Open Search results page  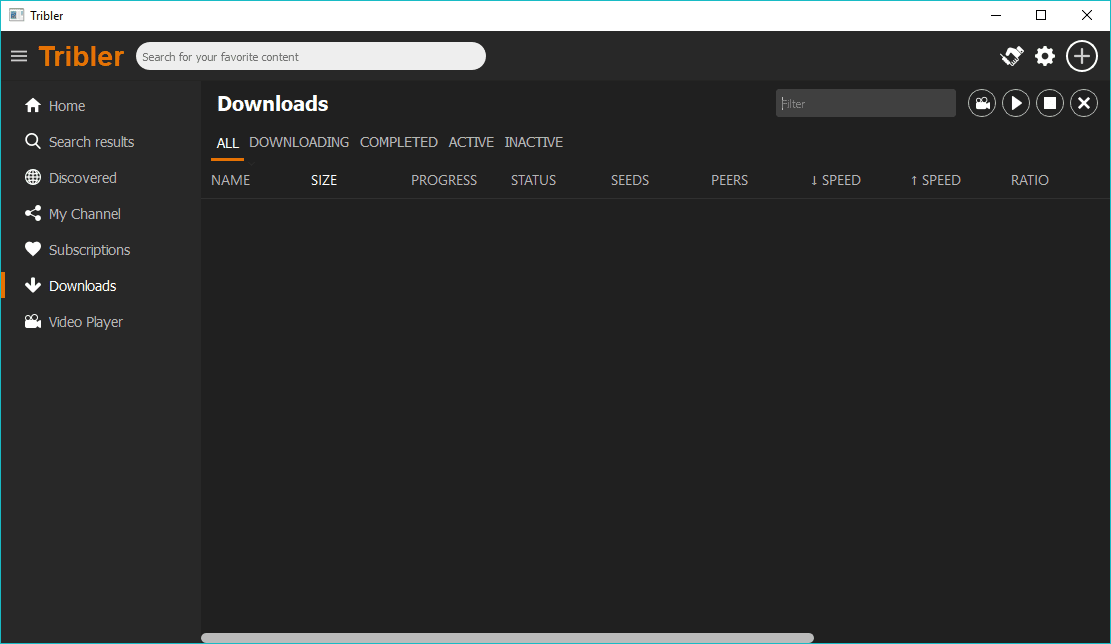click(91, 142)
